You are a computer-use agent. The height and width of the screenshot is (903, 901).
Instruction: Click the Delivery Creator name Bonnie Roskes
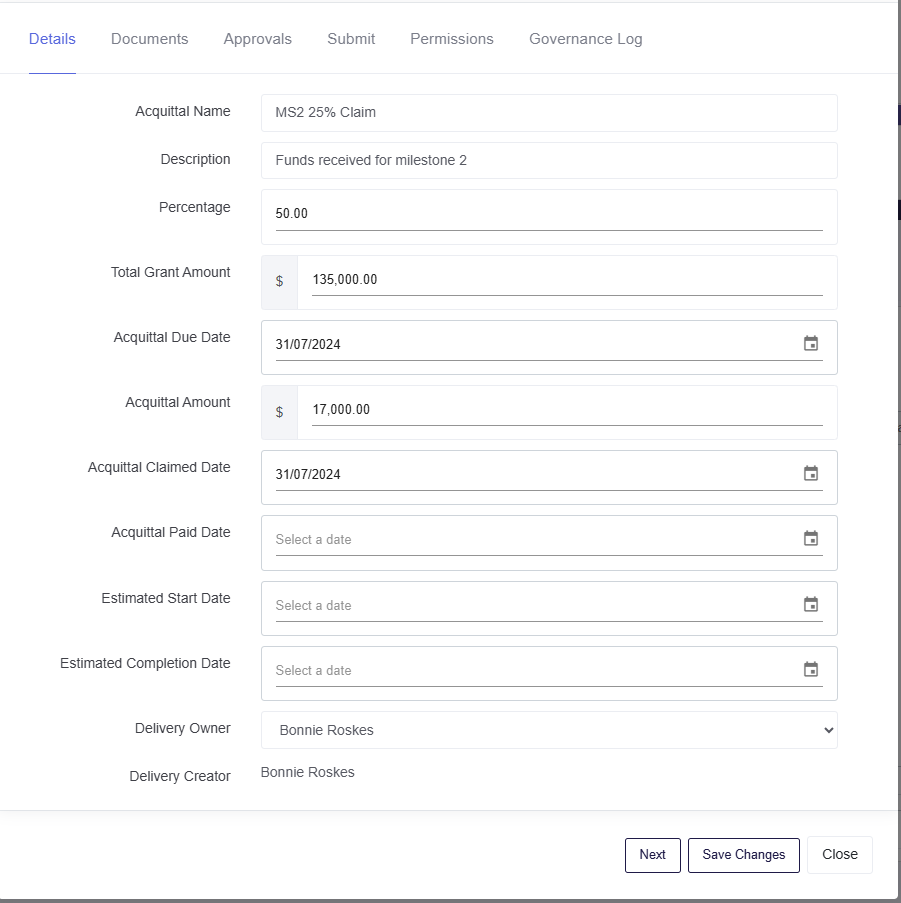point(307,772)
